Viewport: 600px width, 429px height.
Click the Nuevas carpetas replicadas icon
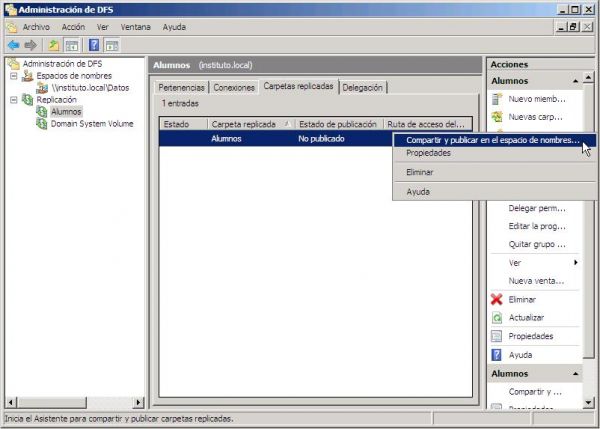point(496,117)
